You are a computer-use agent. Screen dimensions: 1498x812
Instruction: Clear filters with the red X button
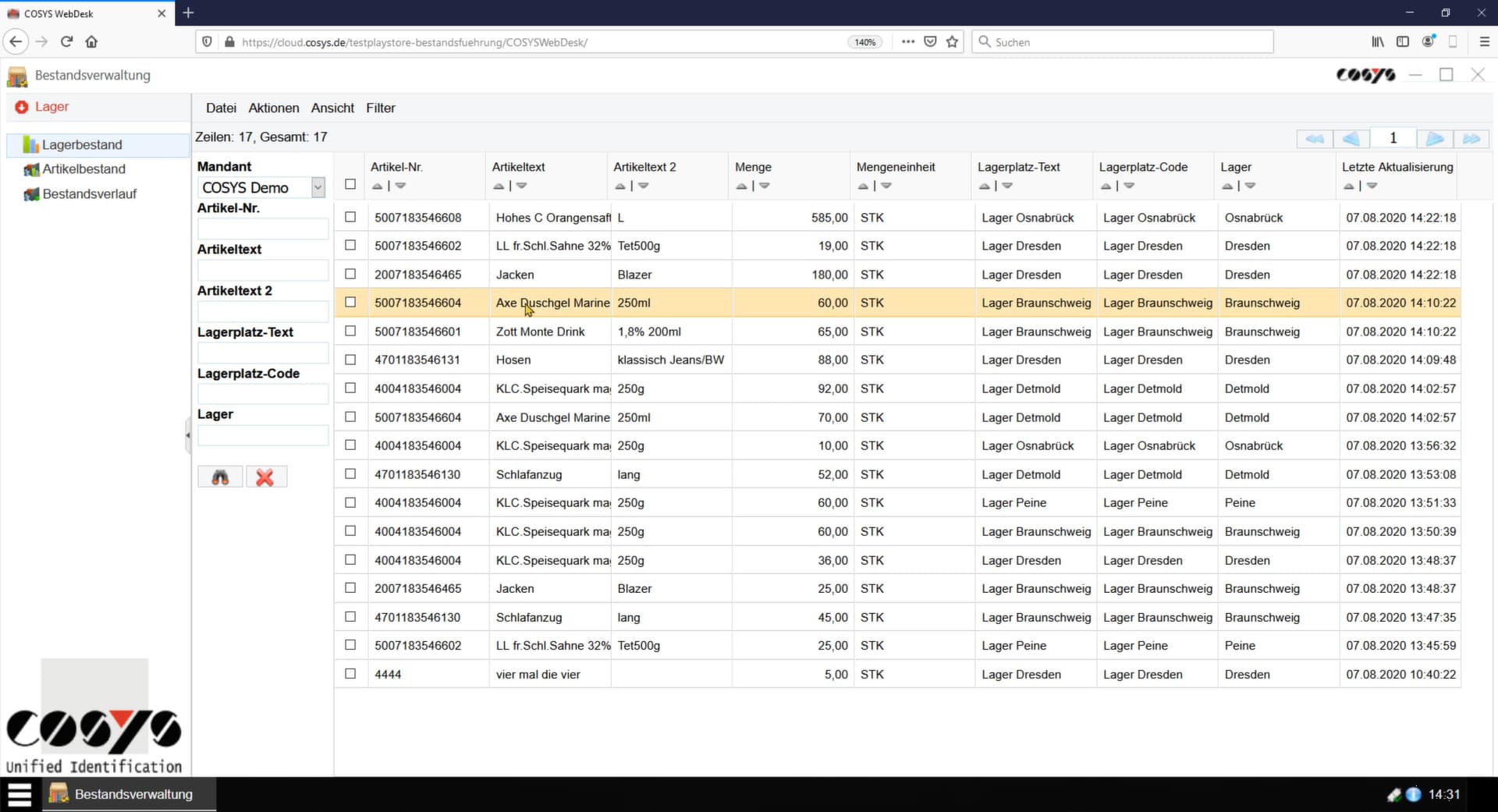[265, 477]
